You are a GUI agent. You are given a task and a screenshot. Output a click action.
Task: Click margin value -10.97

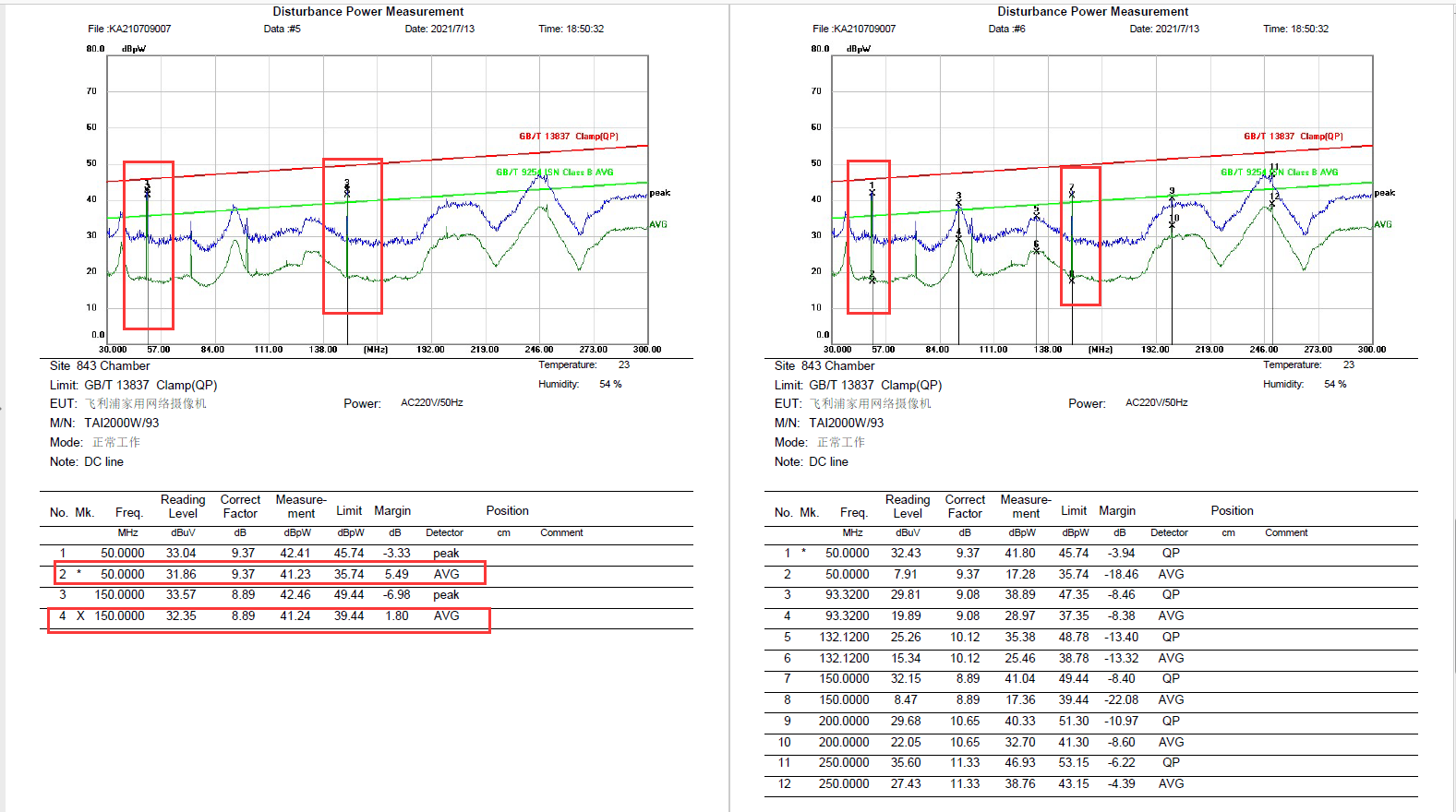(1122, 721)
